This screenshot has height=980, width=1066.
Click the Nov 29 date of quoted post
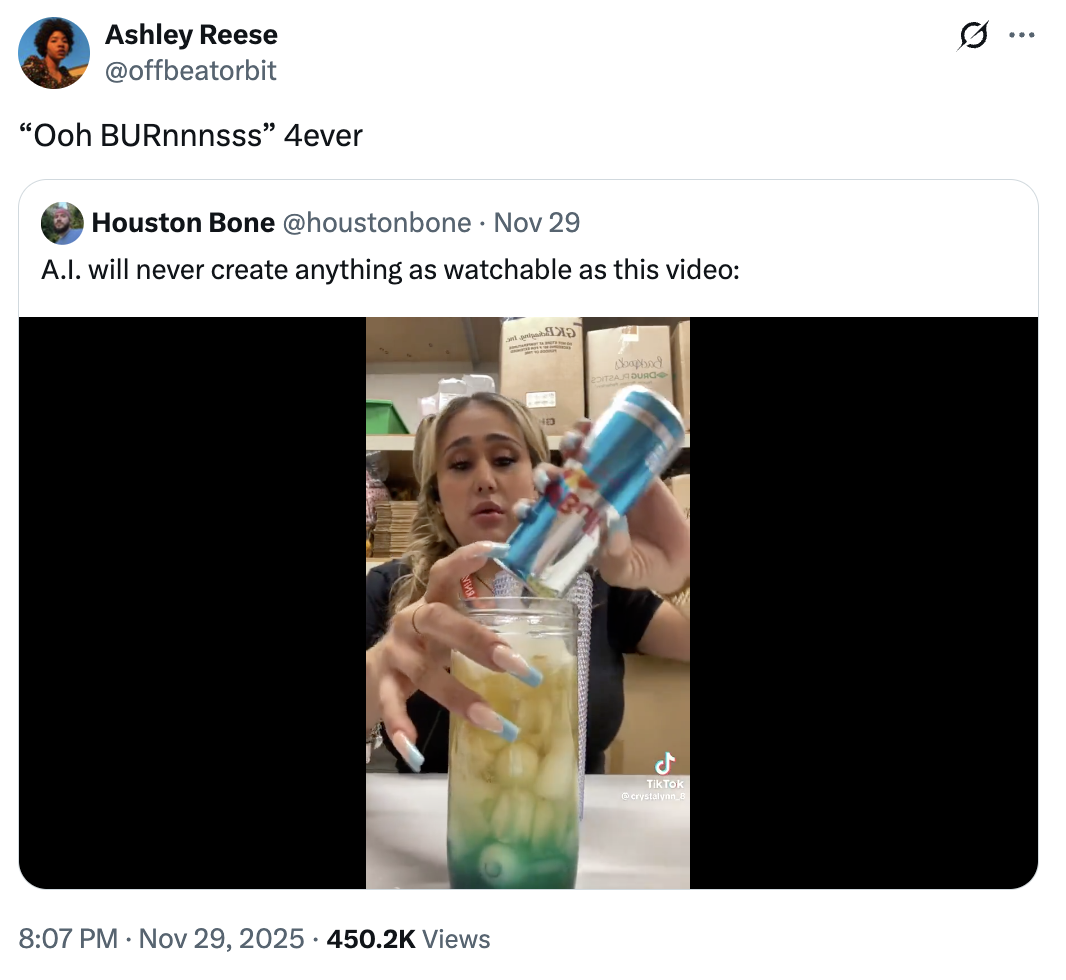tap(537, 222)
